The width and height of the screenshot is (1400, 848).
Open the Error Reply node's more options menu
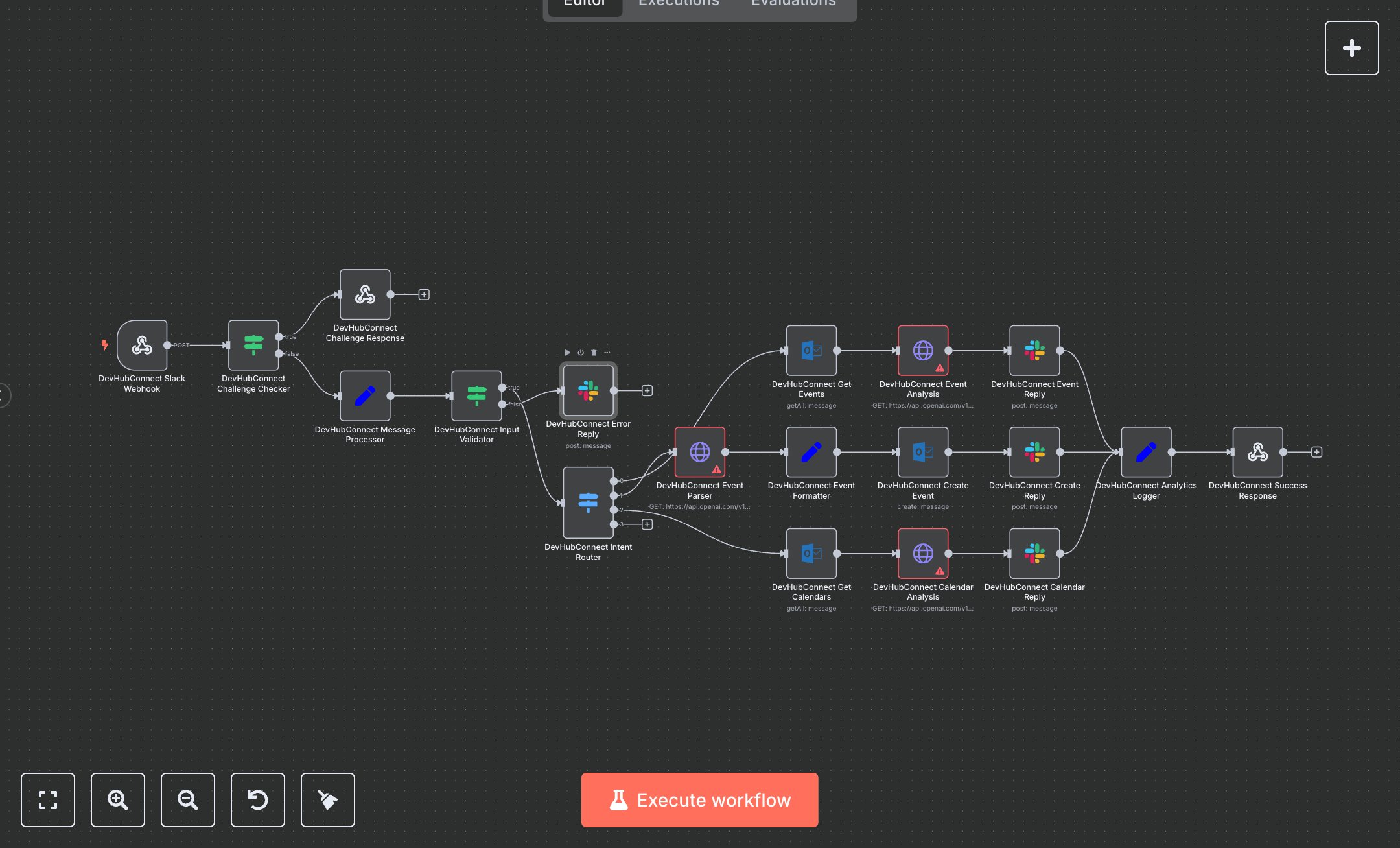click(607, 353)
